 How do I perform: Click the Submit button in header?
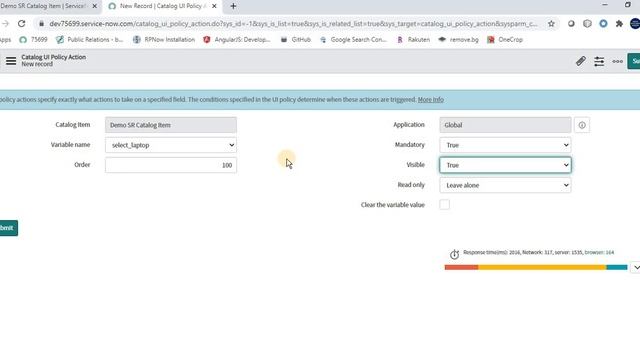pos(634,61)
